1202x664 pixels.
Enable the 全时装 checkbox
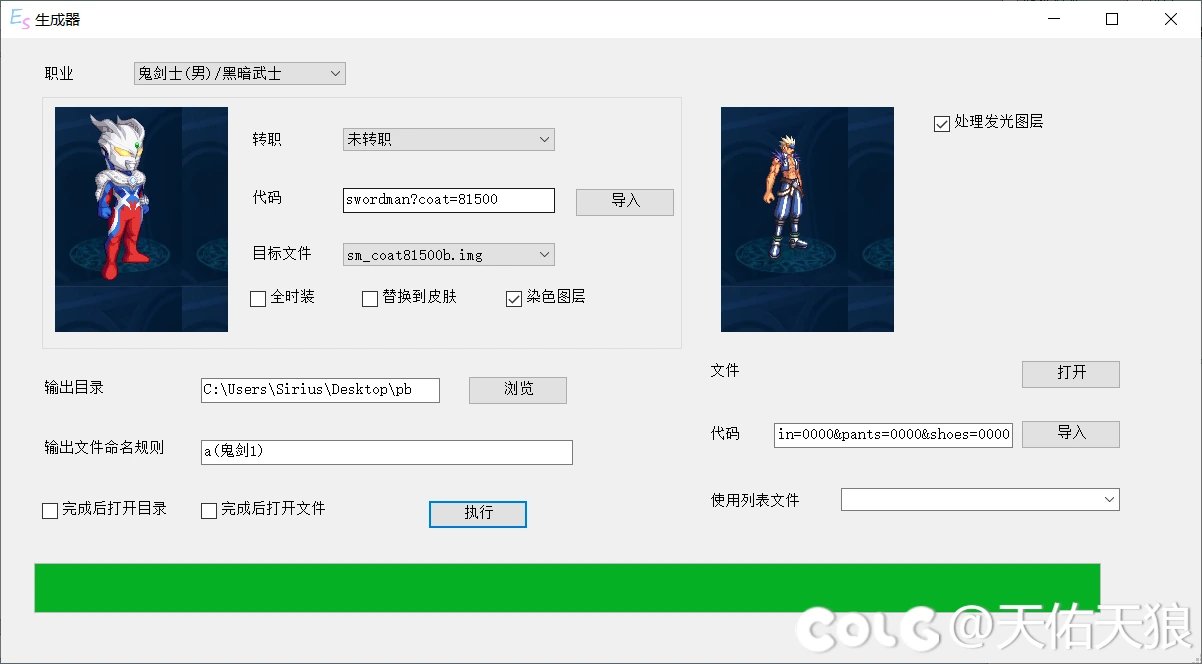pos(258,298)
